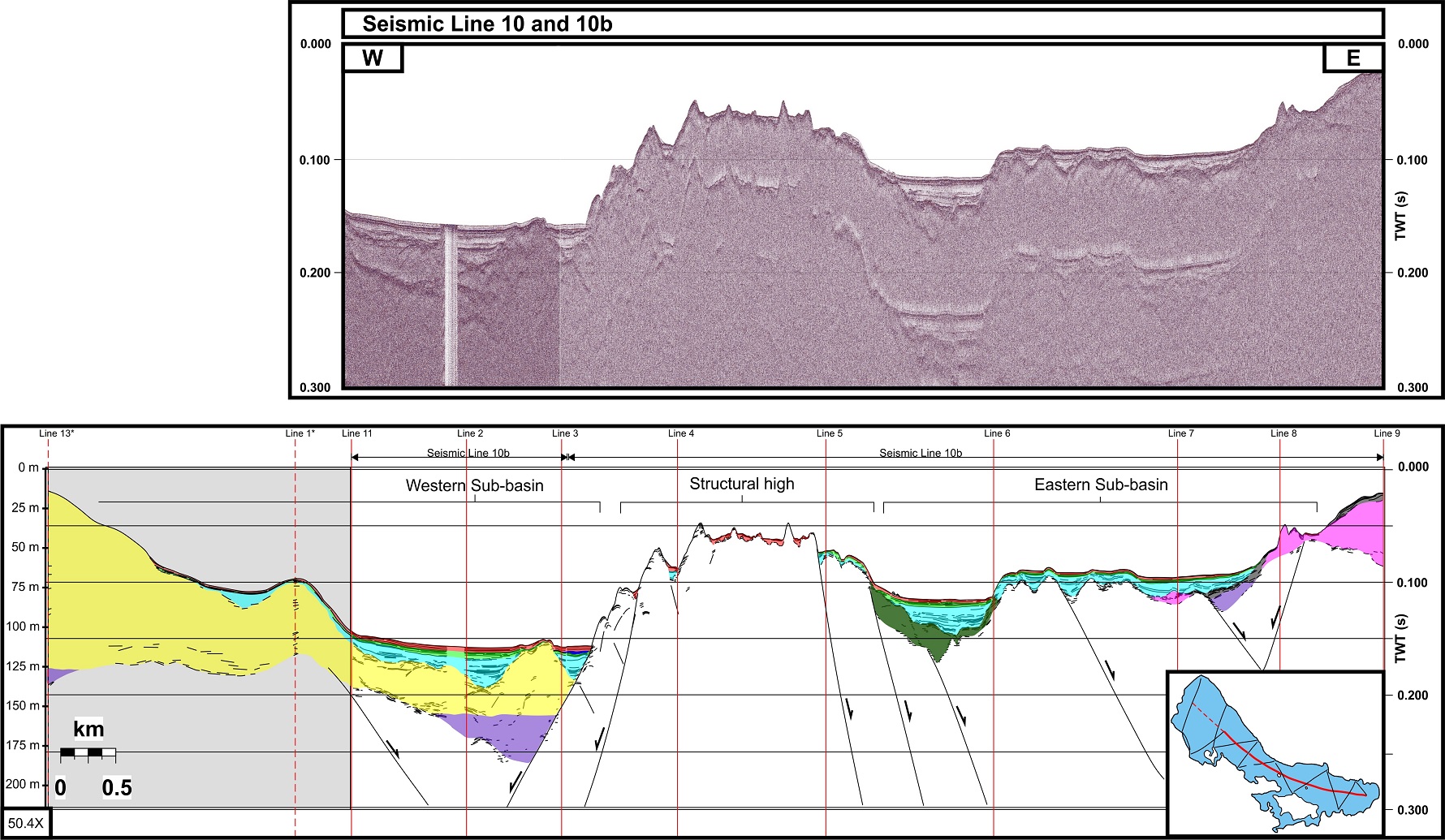Select the Line 13* marker label
This screenshot has width=1445, height=840.
pos(57,433)
